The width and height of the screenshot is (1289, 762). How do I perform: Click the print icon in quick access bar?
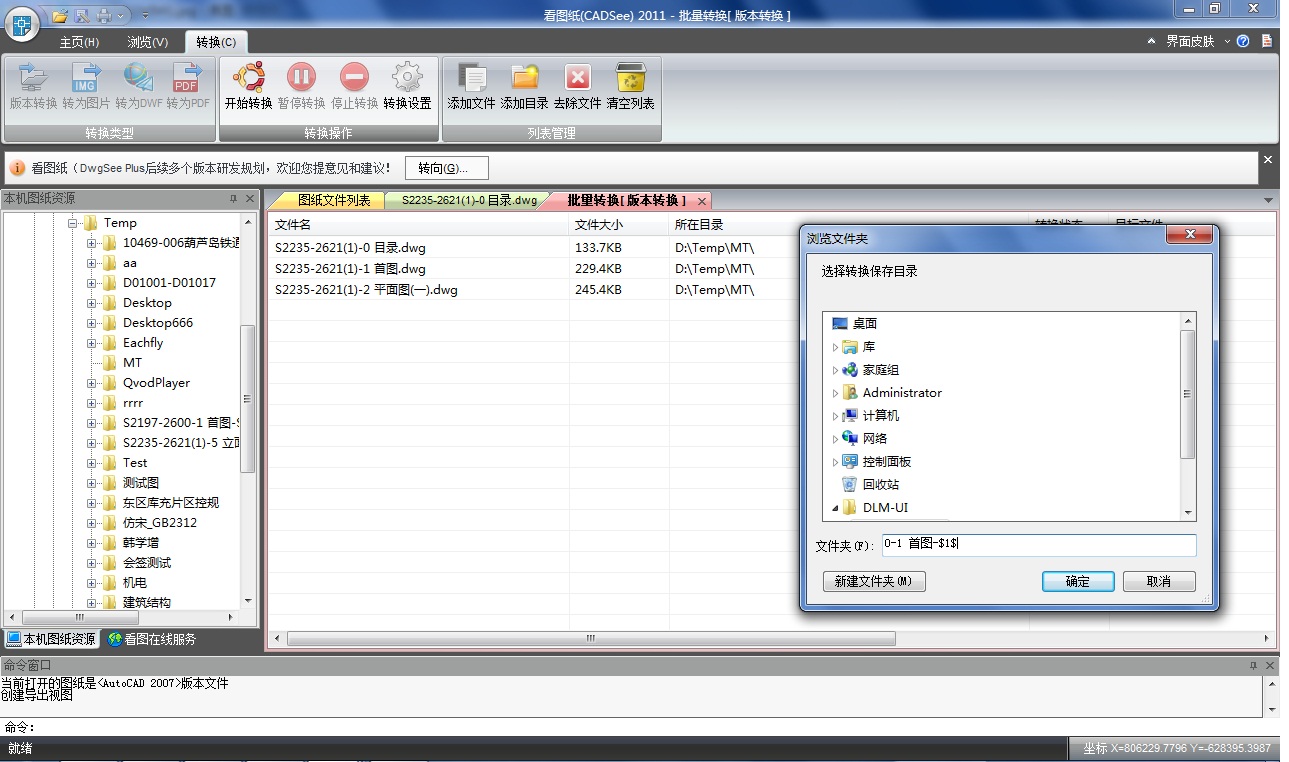point(104,15)
